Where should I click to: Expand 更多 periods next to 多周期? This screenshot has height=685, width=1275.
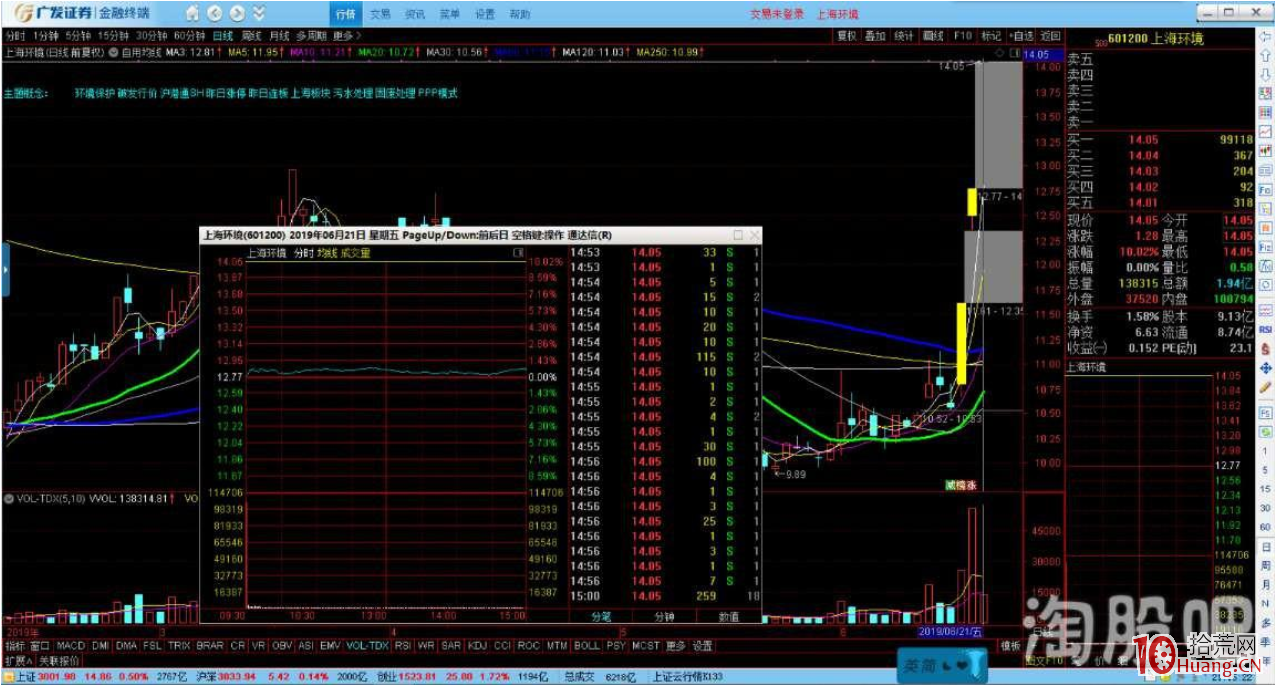click(x=346, y=36)
